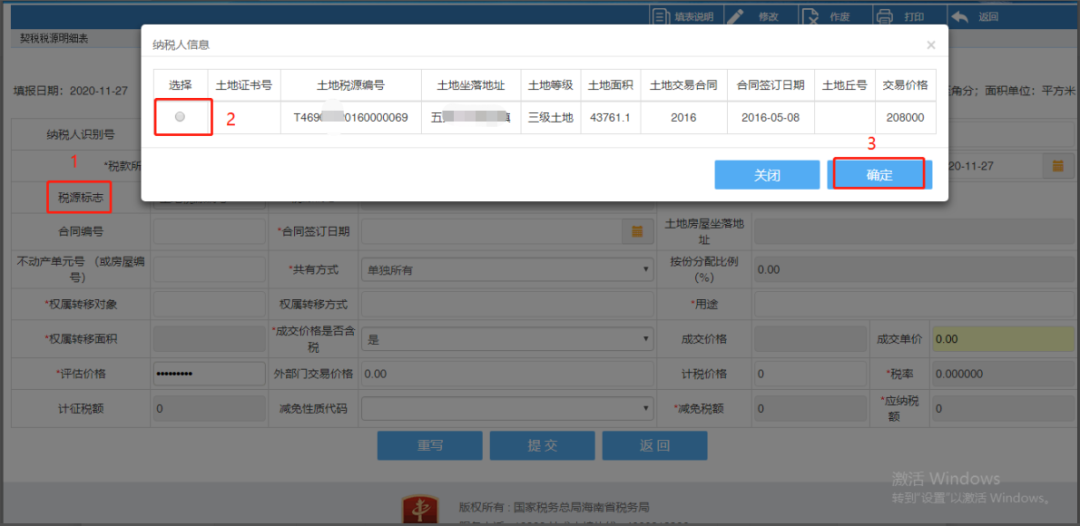This screenshot has width=1080, height=526.
Task: Focus the 减免税额 field
Action: pos(809,409)
